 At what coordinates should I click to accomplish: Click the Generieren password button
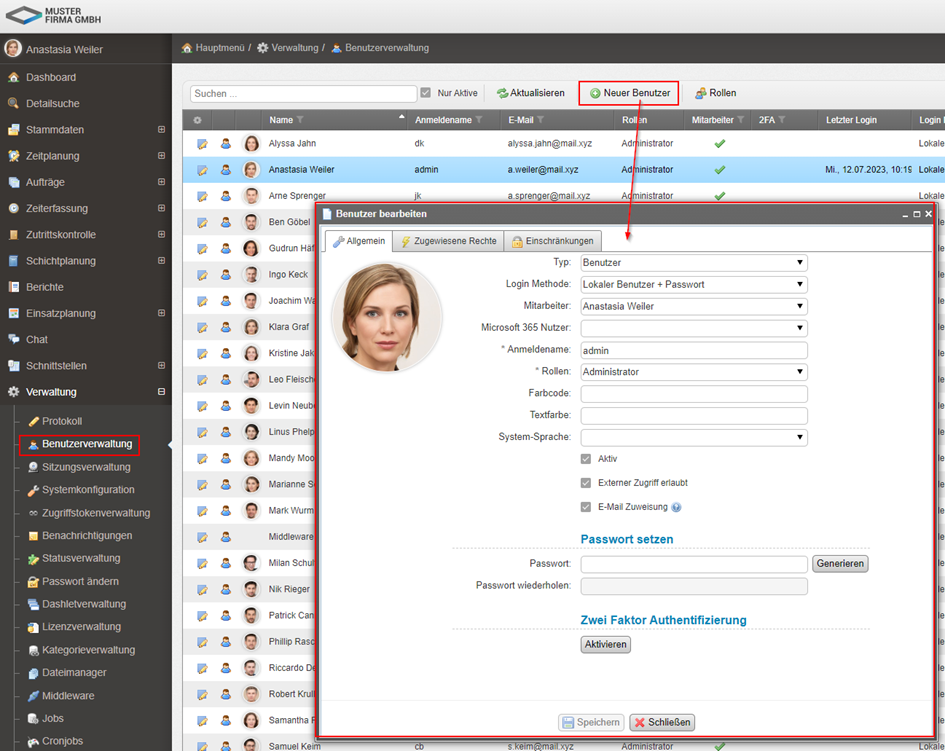click(x=840, y=564)
